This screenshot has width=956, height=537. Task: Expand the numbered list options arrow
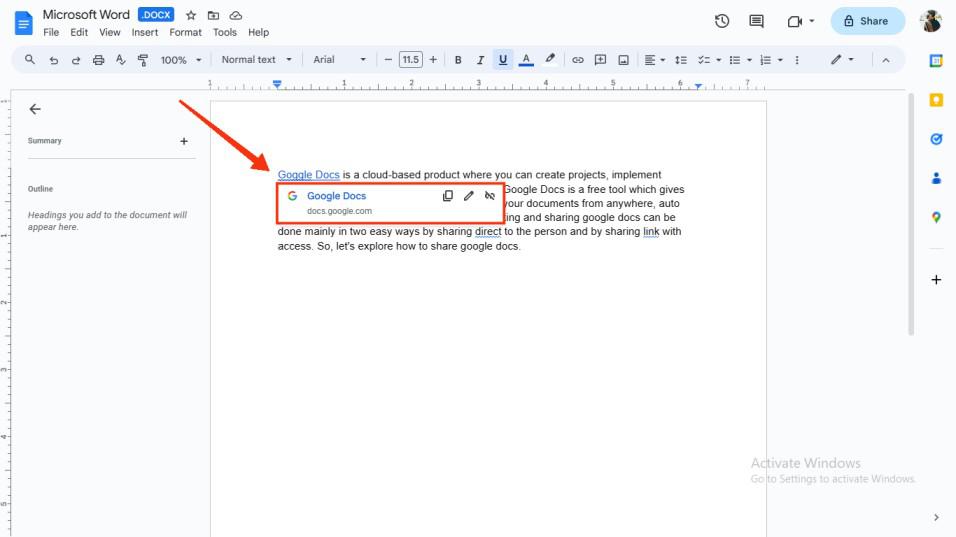780,60
